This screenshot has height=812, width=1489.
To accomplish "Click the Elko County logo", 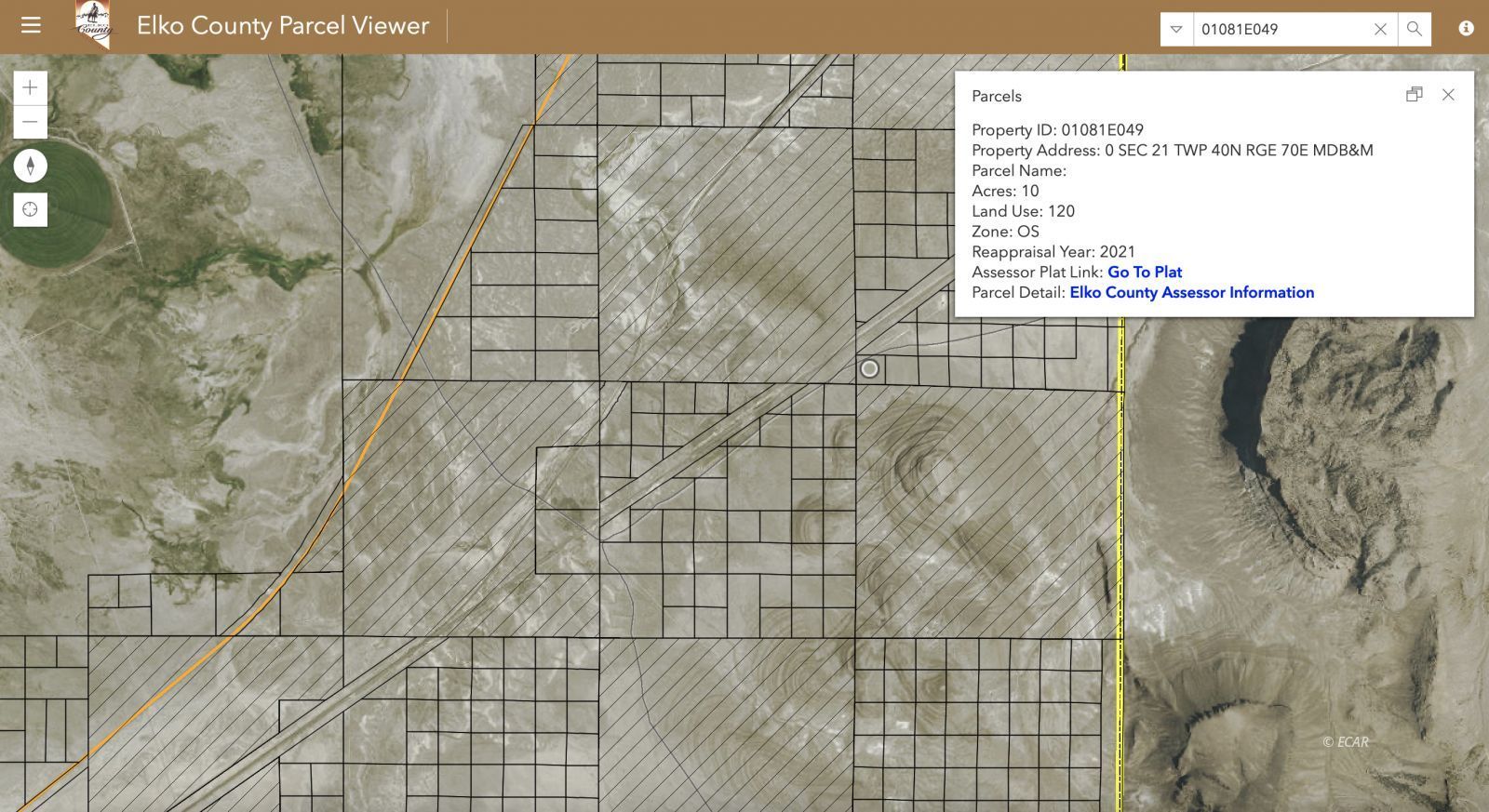I will pos(93,24).
